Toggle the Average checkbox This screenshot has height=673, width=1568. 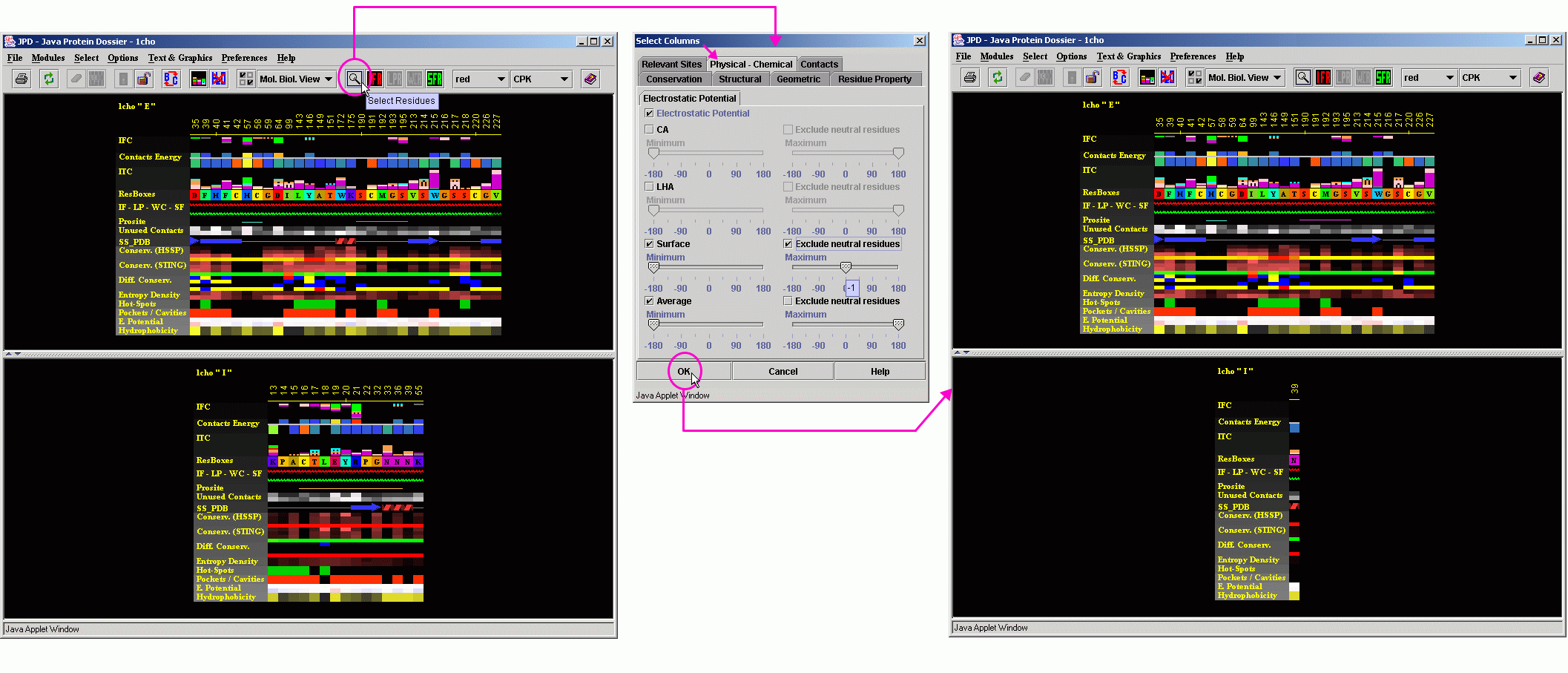(x=650, y=301)
